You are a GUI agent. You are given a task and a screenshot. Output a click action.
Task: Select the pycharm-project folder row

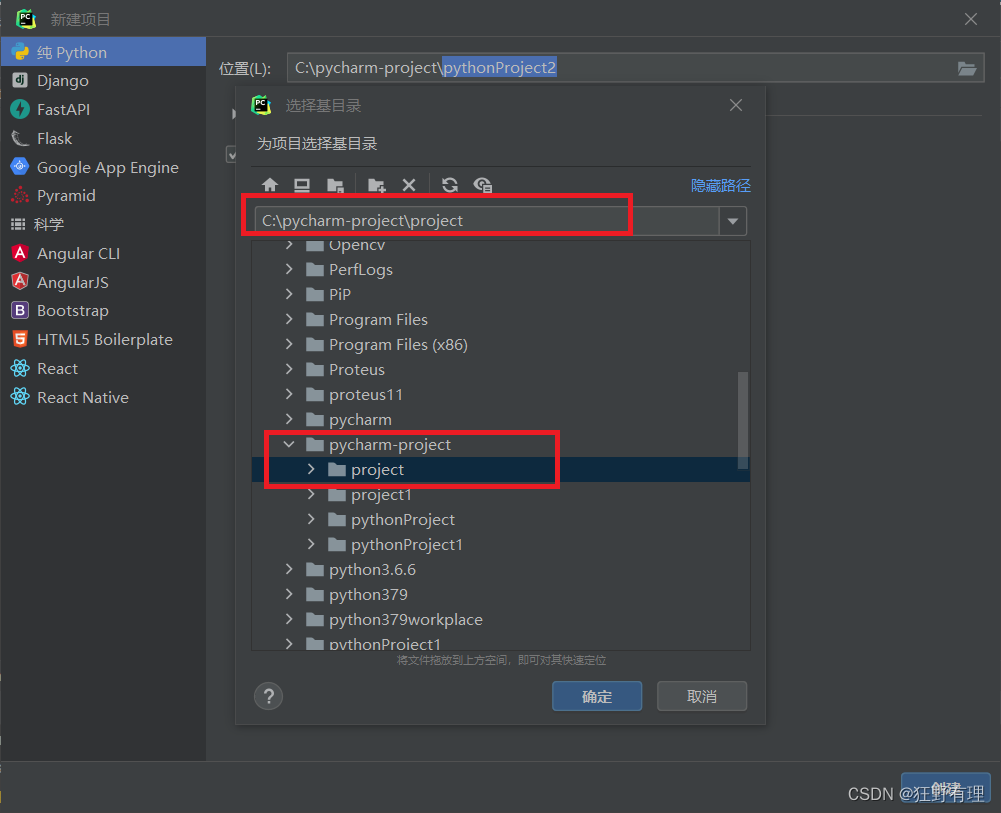tap(501, 444)
